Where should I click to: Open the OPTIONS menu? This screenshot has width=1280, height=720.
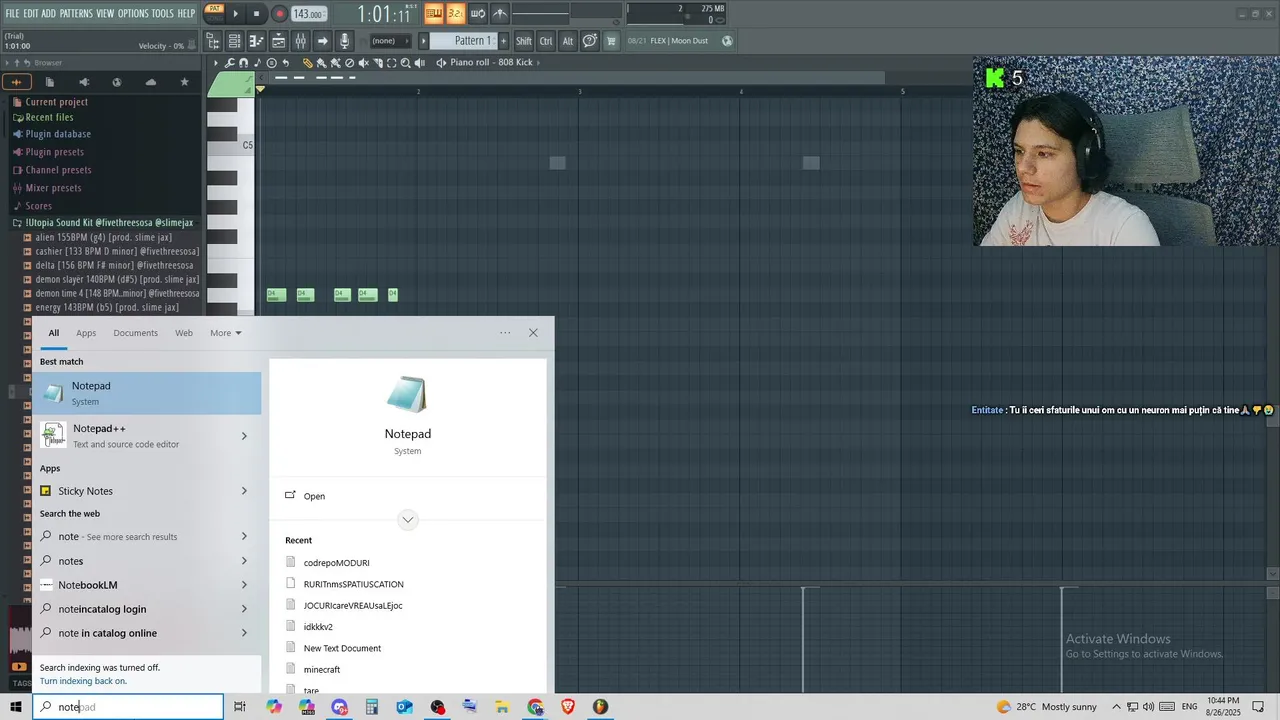133,13
